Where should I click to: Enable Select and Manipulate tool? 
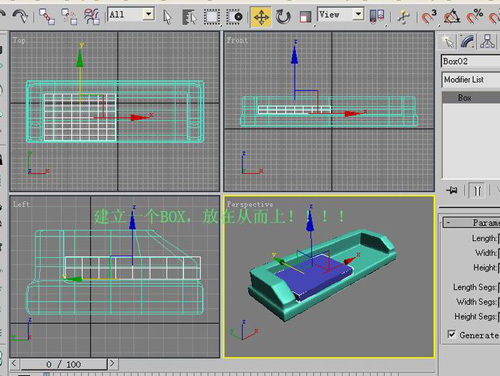[404, 17]
